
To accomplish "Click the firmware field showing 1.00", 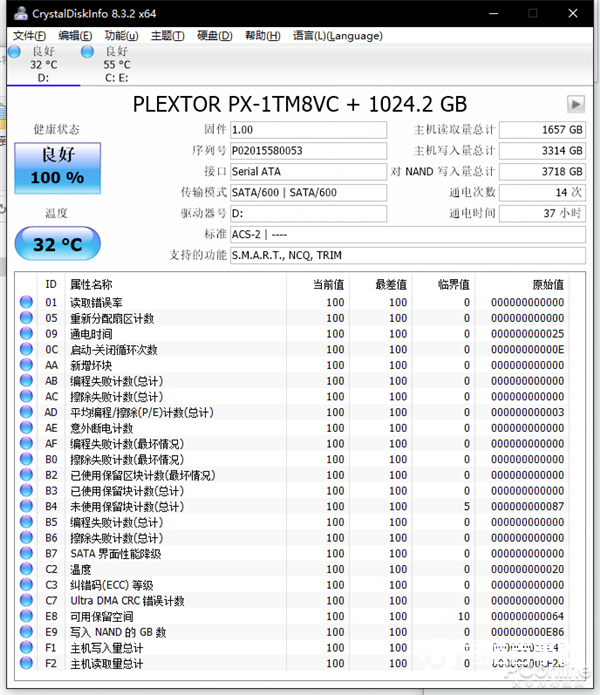I will click(x=308, y=130).
